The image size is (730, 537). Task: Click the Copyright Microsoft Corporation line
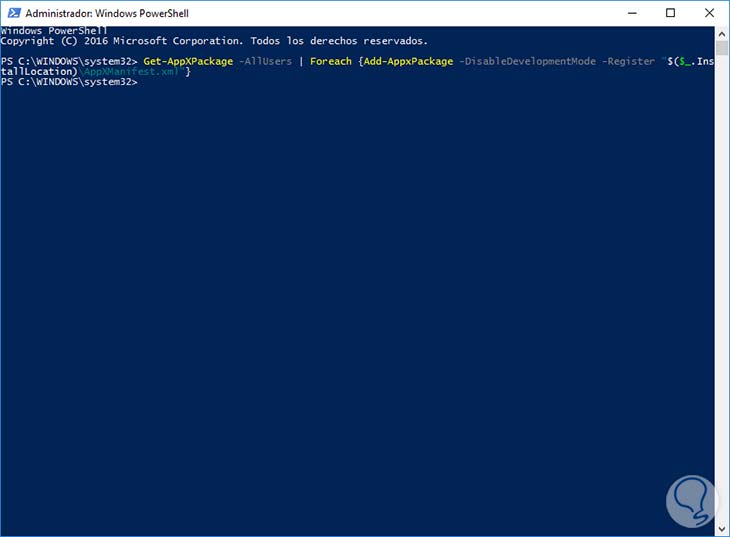[x=213, y=41]
